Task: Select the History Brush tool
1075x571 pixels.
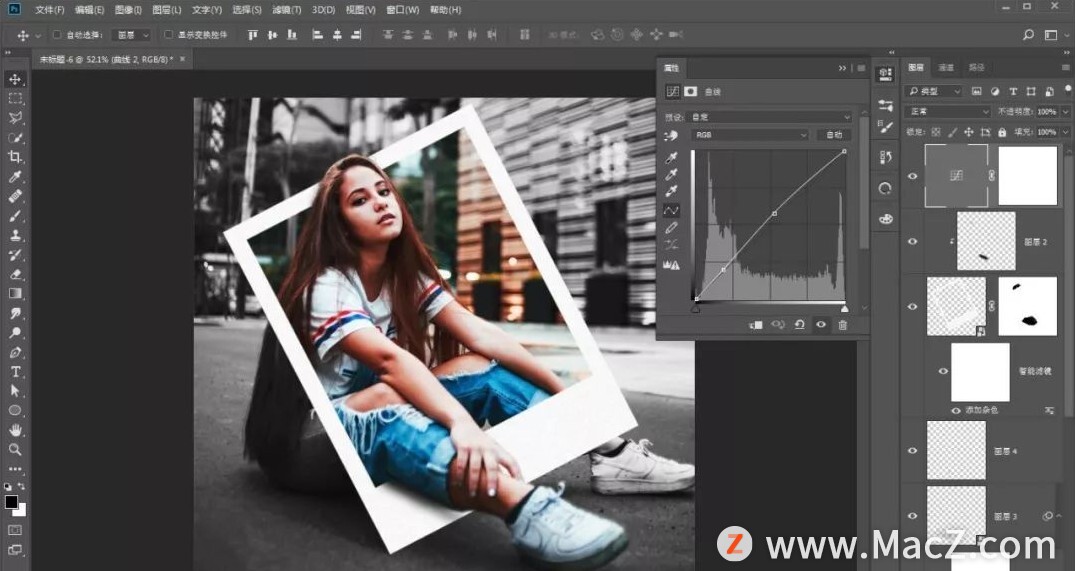Action: coord(15,254)
